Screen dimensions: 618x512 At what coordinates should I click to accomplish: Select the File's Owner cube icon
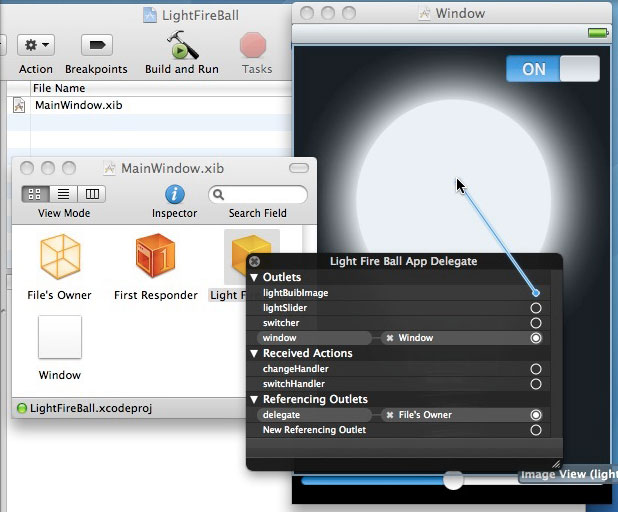(60, 257)
